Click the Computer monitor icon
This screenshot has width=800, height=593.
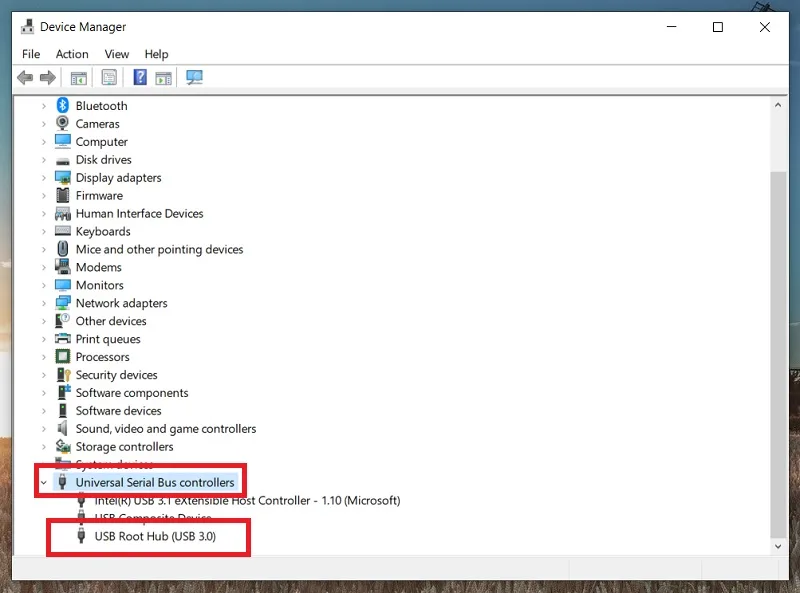[63, 141]
